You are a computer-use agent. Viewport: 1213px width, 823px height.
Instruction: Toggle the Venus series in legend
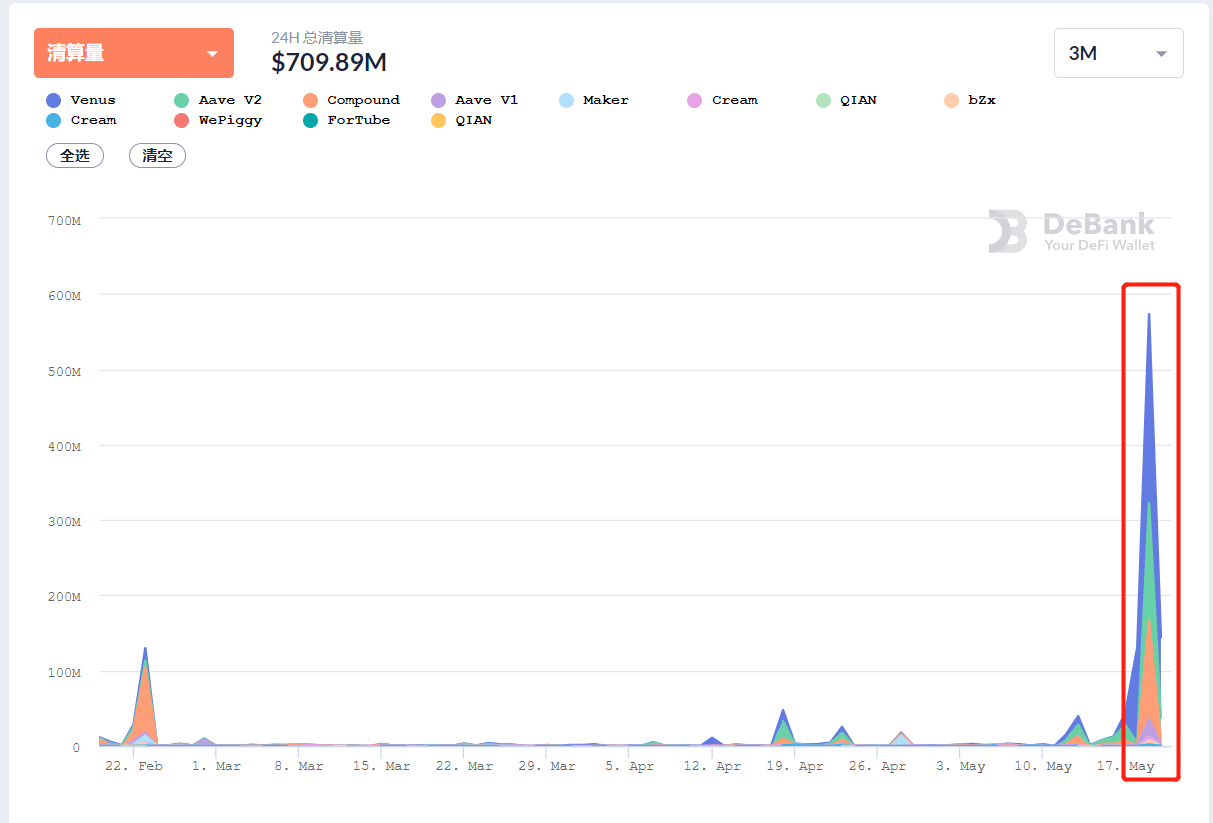(93, 100)
